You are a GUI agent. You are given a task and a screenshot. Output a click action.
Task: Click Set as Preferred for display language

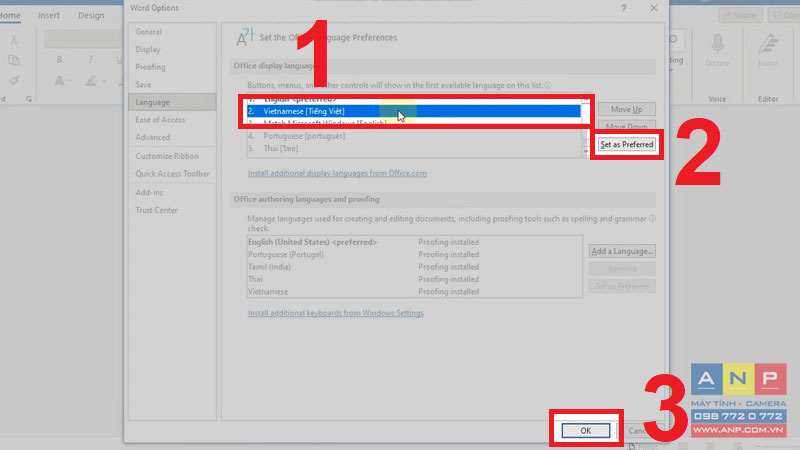627,144
